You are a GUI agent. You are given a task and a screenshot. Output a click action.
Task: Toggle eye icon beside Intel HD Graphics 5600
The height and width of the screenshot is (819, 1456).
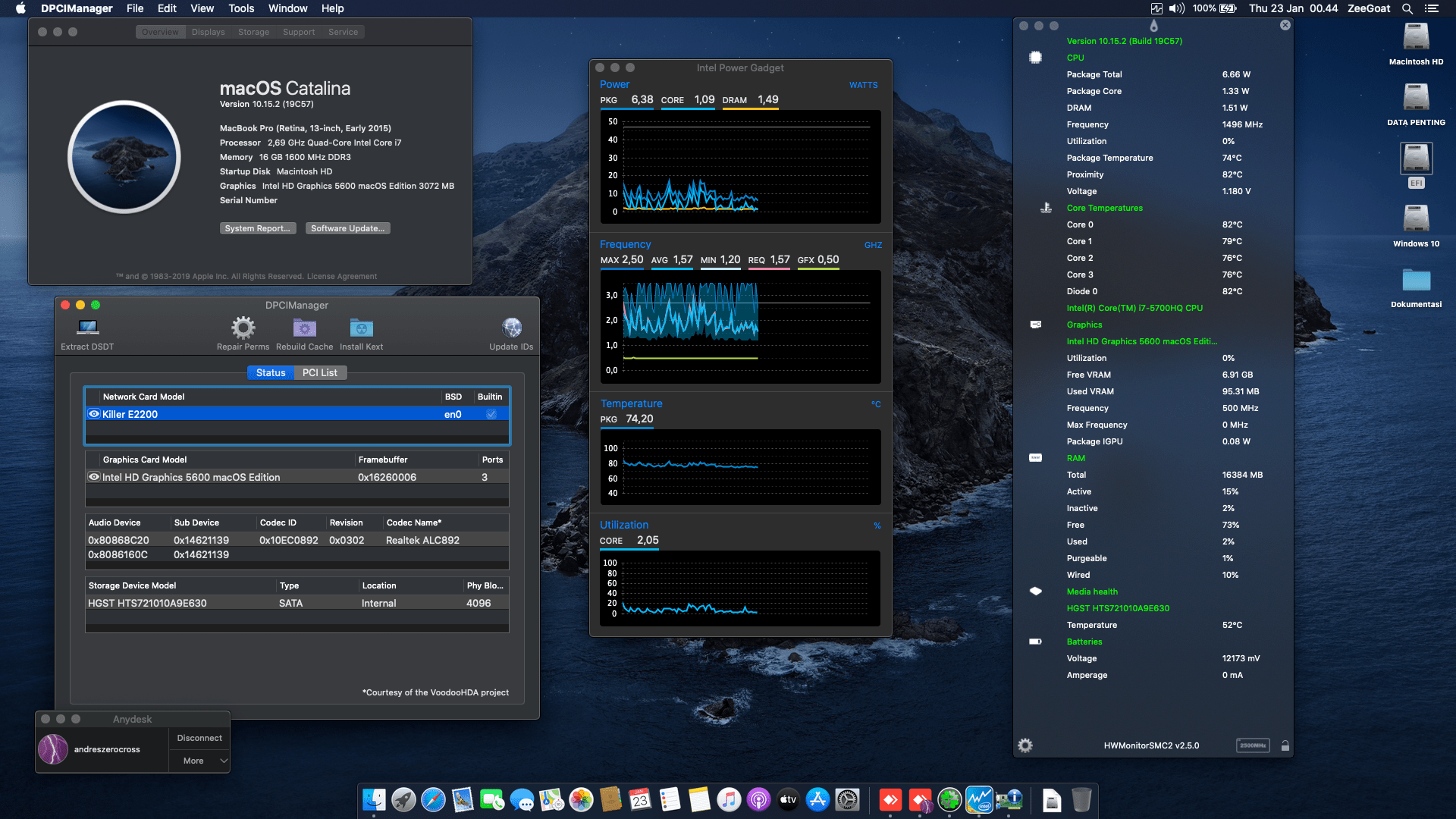pyautogui.click(x=94, y=477)
